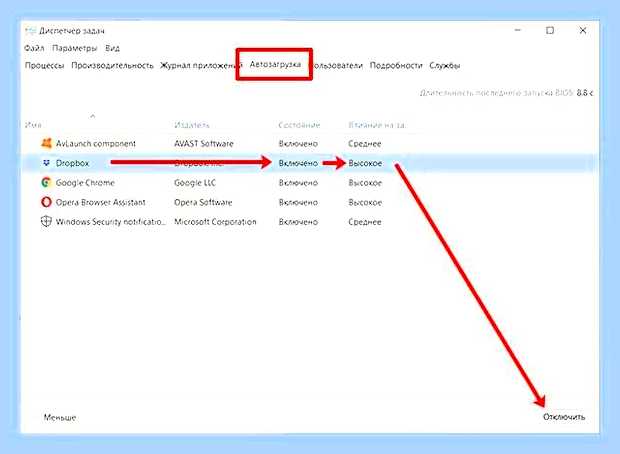Click Включено status in Windows Security row
The image size is (620, 454).
298,222
